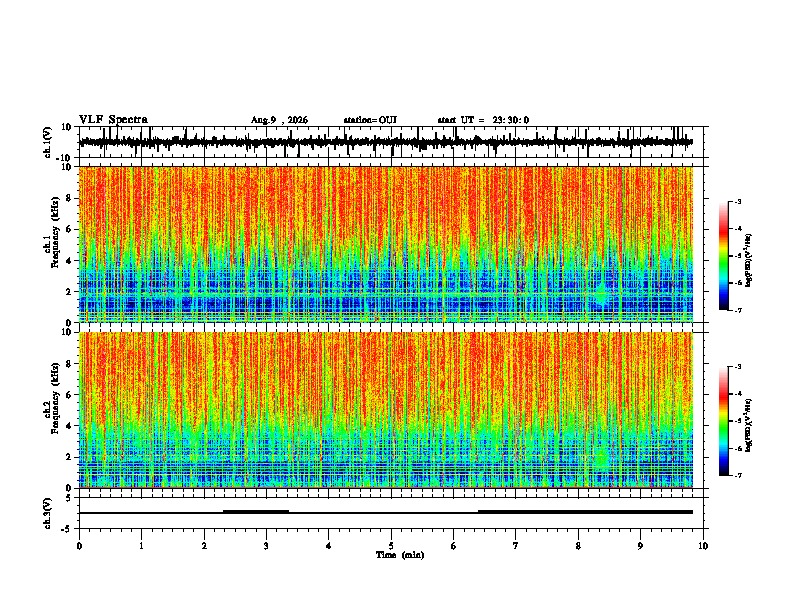Viewport: 792px width, 612px height.
Task: Click the "VLF Spectra" plot title
Action: (x=113, y=120)
